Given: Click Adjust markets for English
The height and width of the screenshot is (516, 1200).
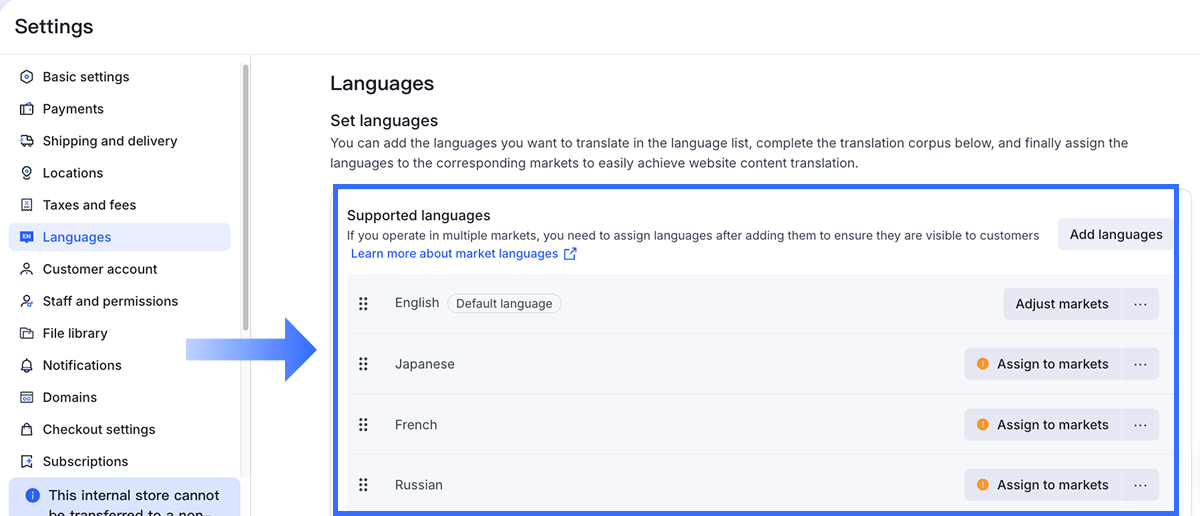Looking at the screenshot, I should (x=1062, y=304).
